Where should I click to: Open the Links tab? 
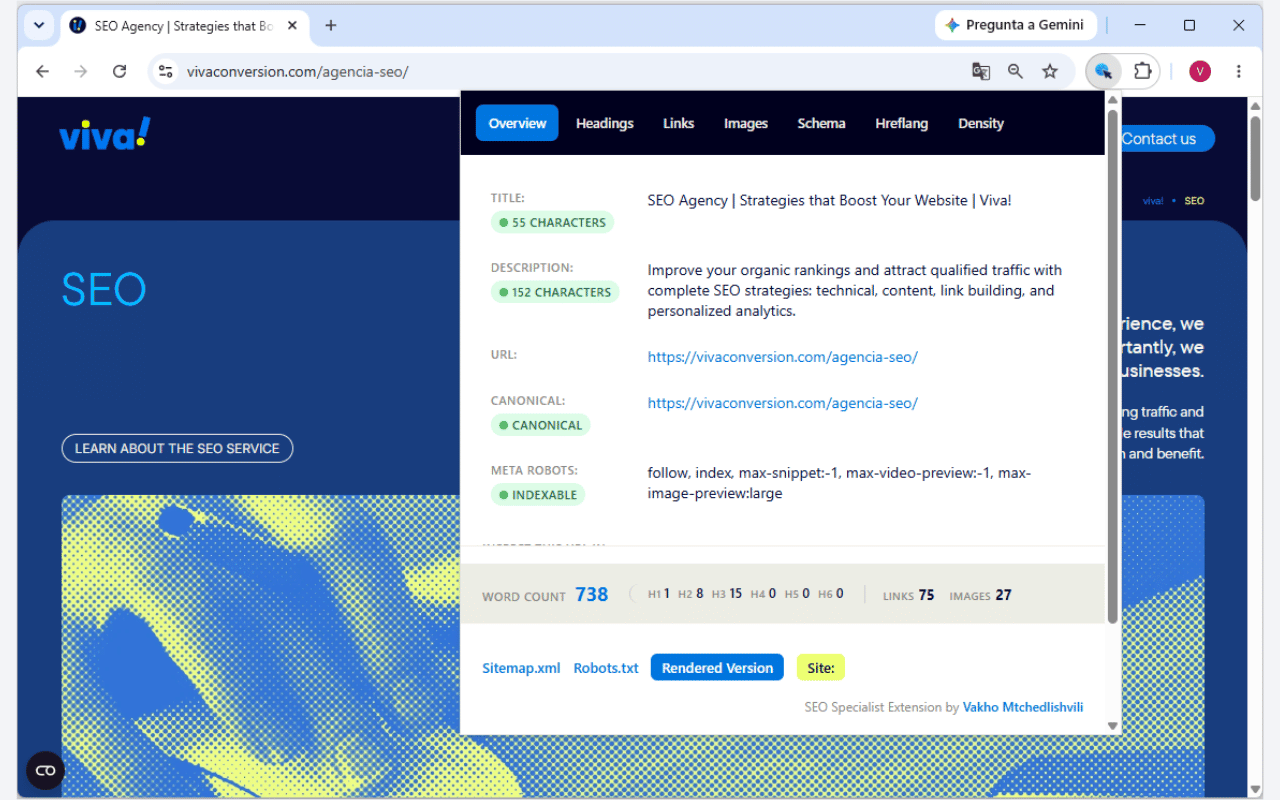pos(678,123)
